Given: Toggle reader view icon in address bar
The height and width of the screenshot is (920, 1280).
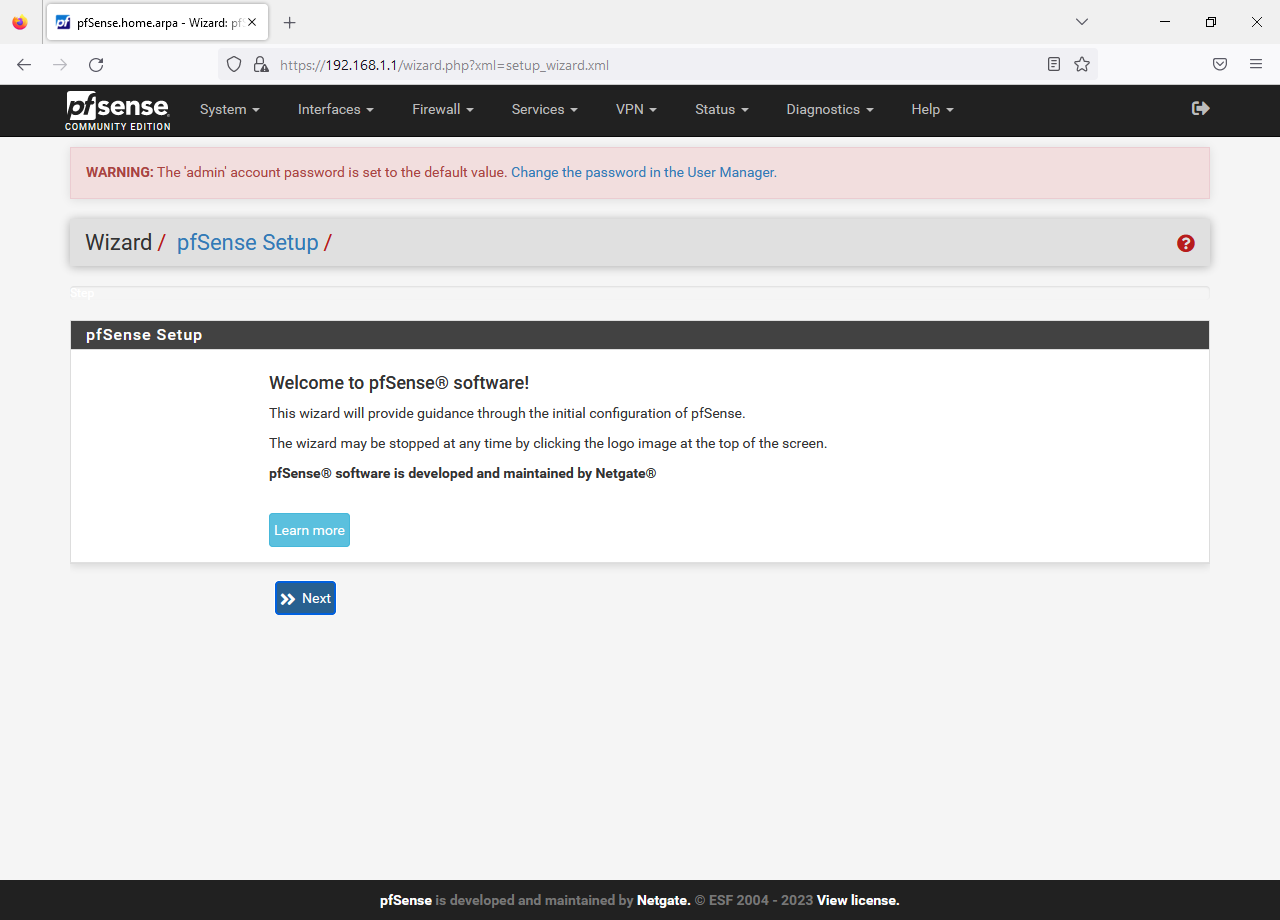Looking at the screenshot, I should 1054,64.
